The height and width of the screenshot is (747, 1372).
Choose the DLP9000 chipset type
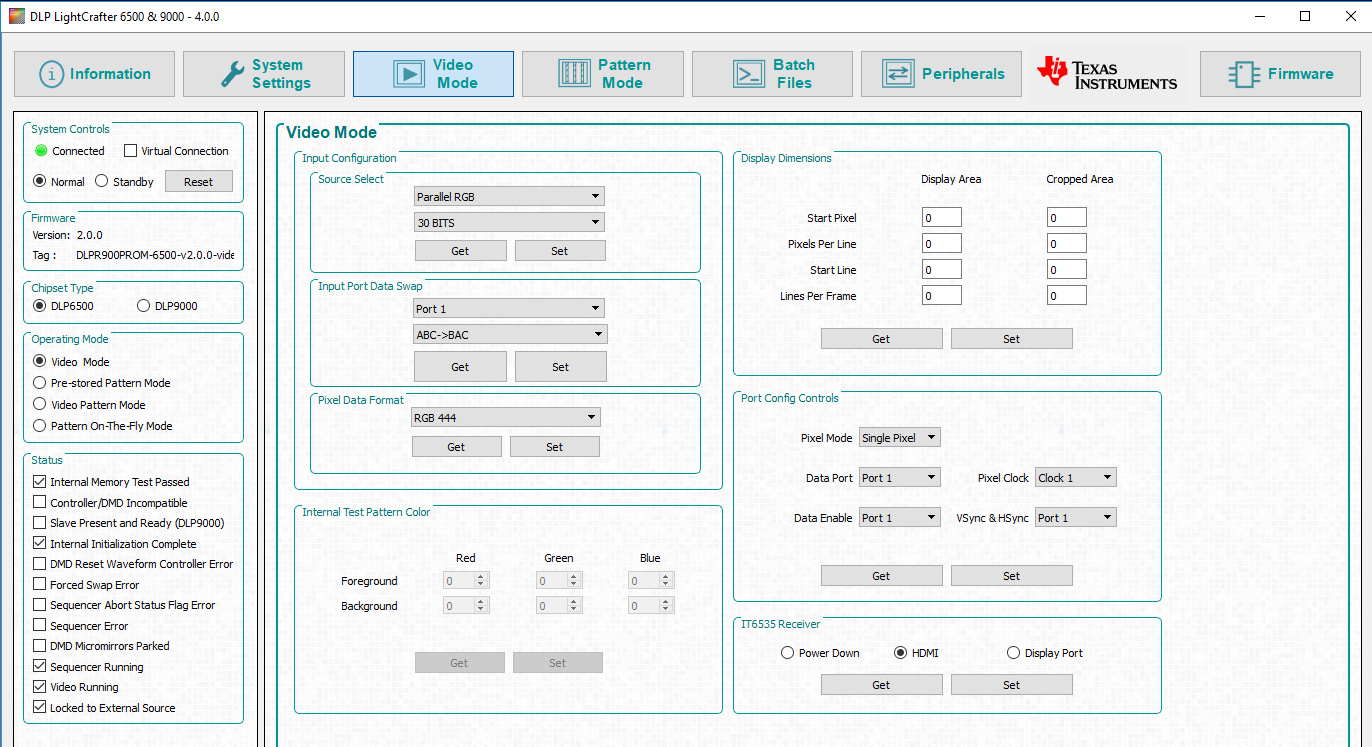[x=143, y=306]
